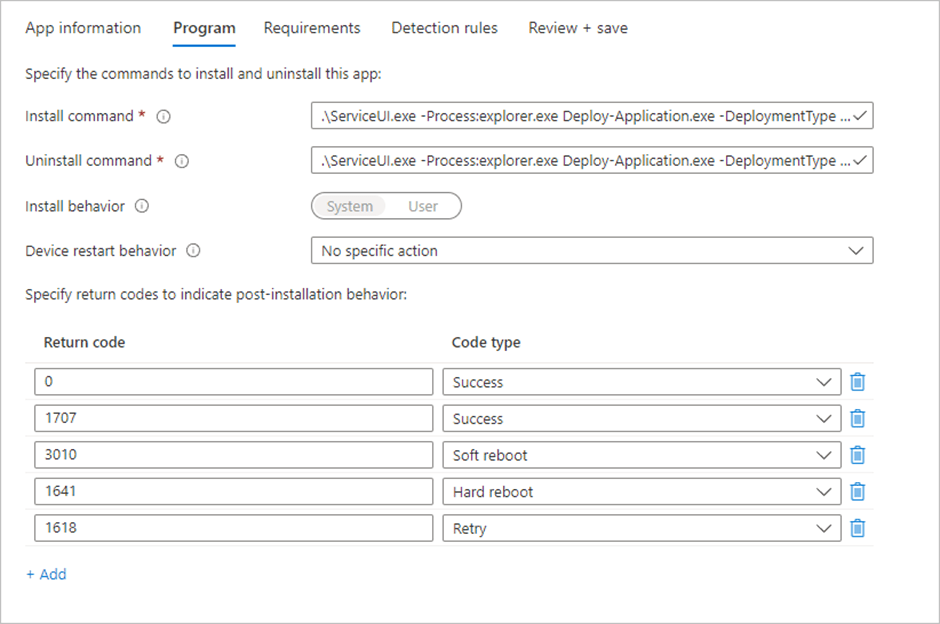The height and width of the screenshot is (624, 940).
Task: Show info tooltip for Uninstall command
Action: pos(182,161)
